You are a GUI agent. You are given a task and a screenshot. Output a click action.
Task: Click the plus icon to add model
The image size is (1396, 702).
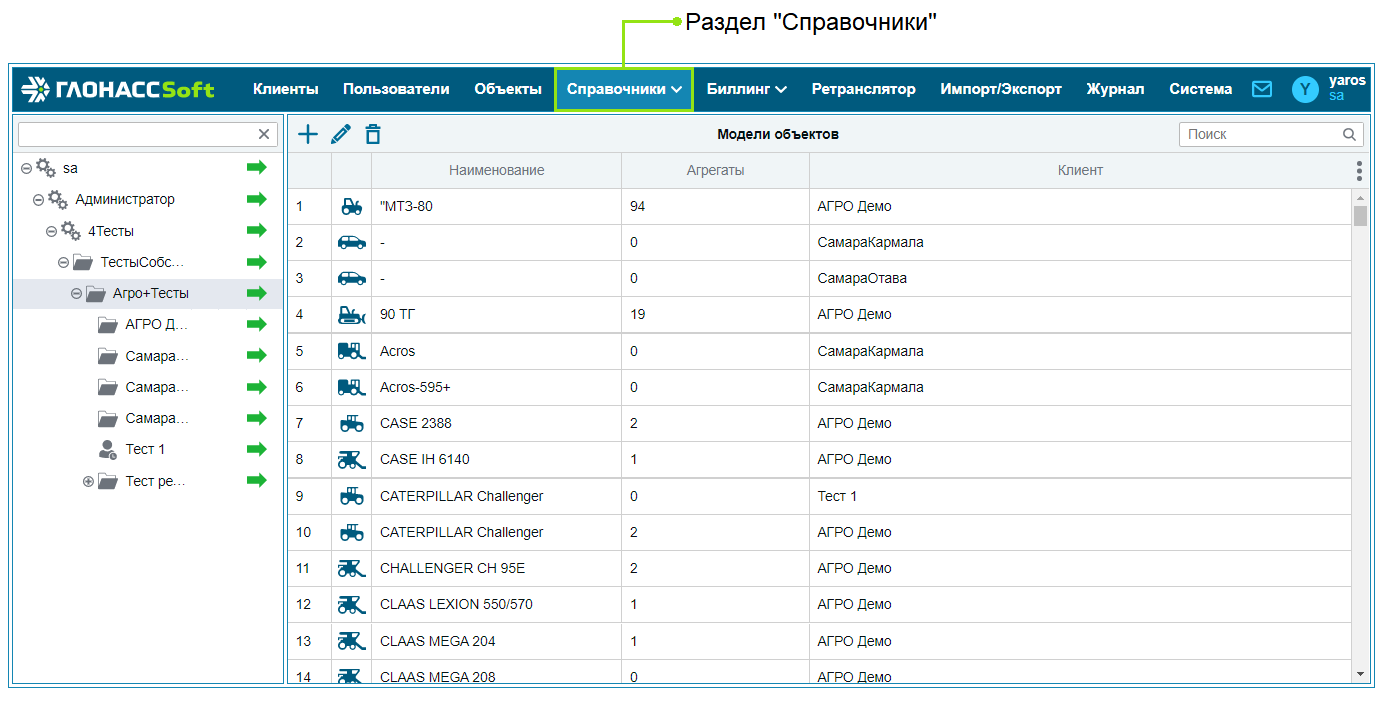(308, 134)
